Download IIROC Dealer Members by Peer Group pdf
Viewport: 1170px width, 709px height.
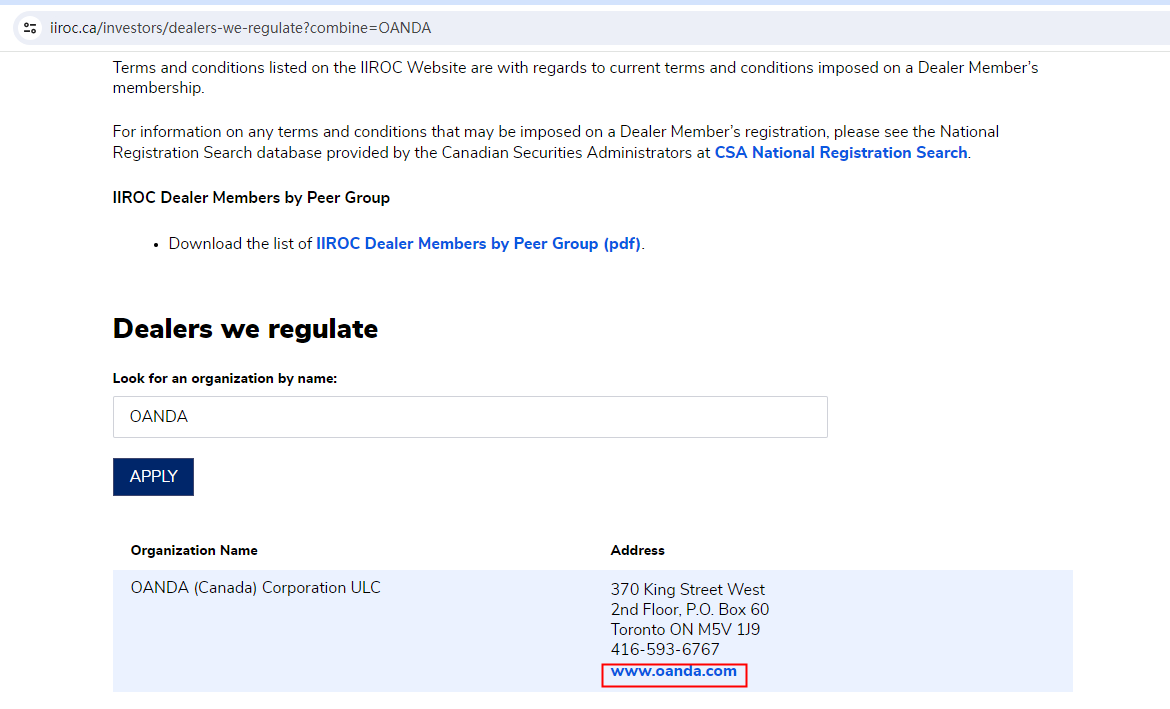coord(478,243)
